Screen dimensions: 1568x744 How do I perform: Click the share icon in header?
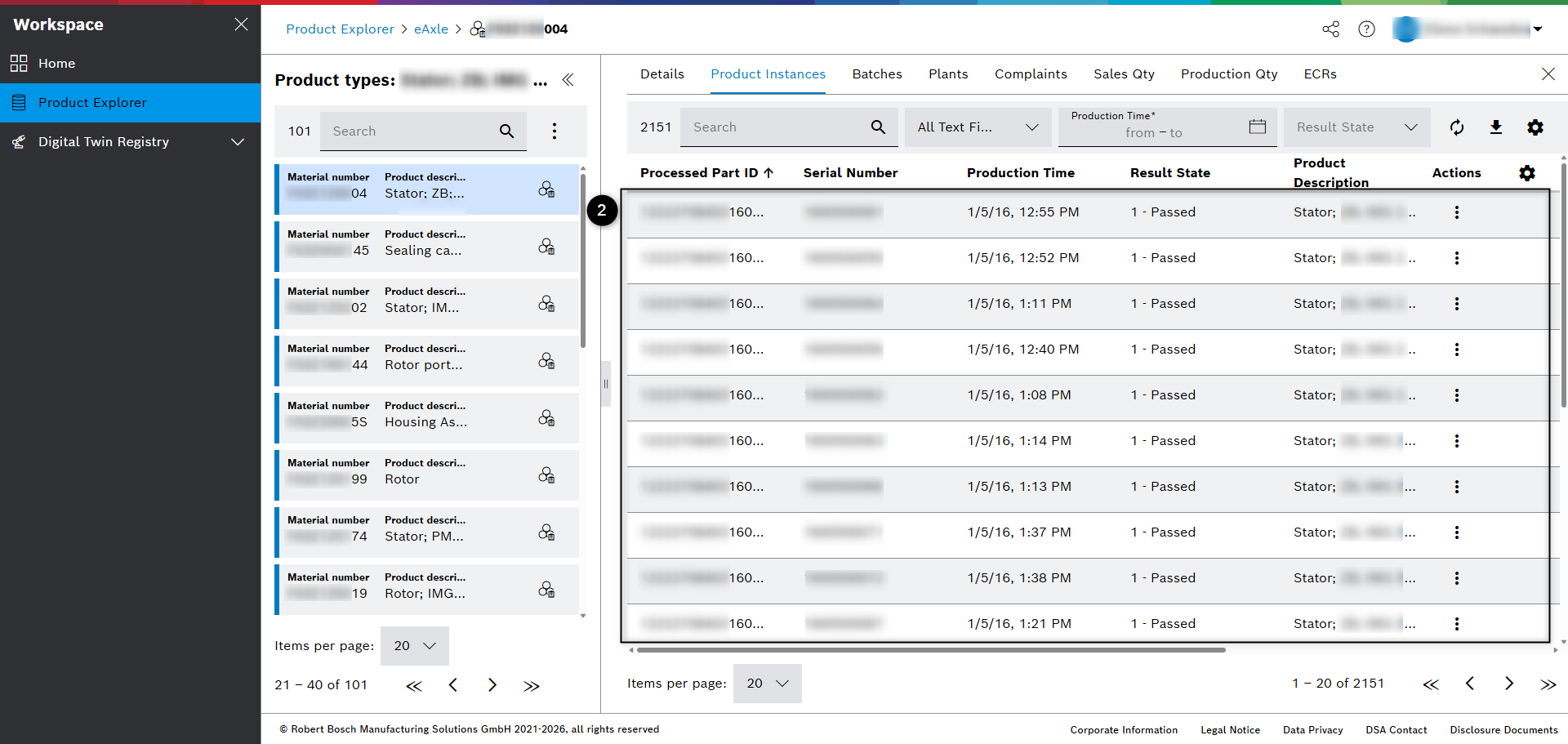point(1330,29)
